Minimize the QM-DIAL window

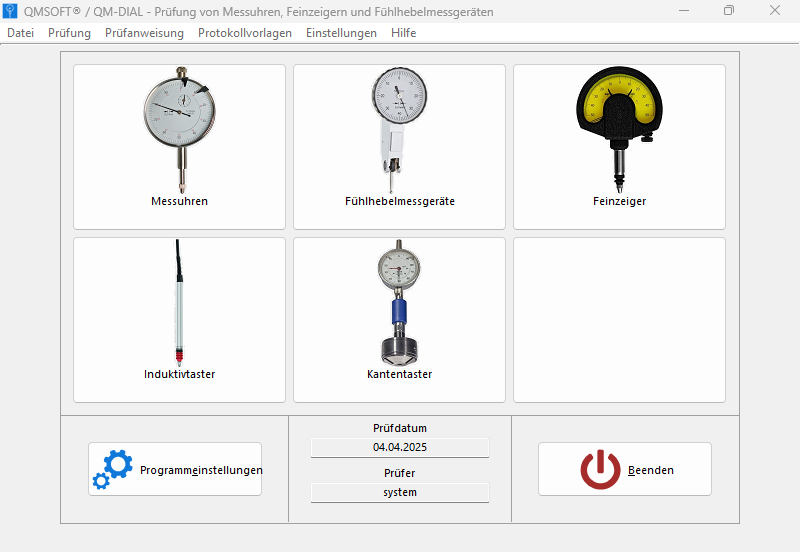[x=684, y=11]
